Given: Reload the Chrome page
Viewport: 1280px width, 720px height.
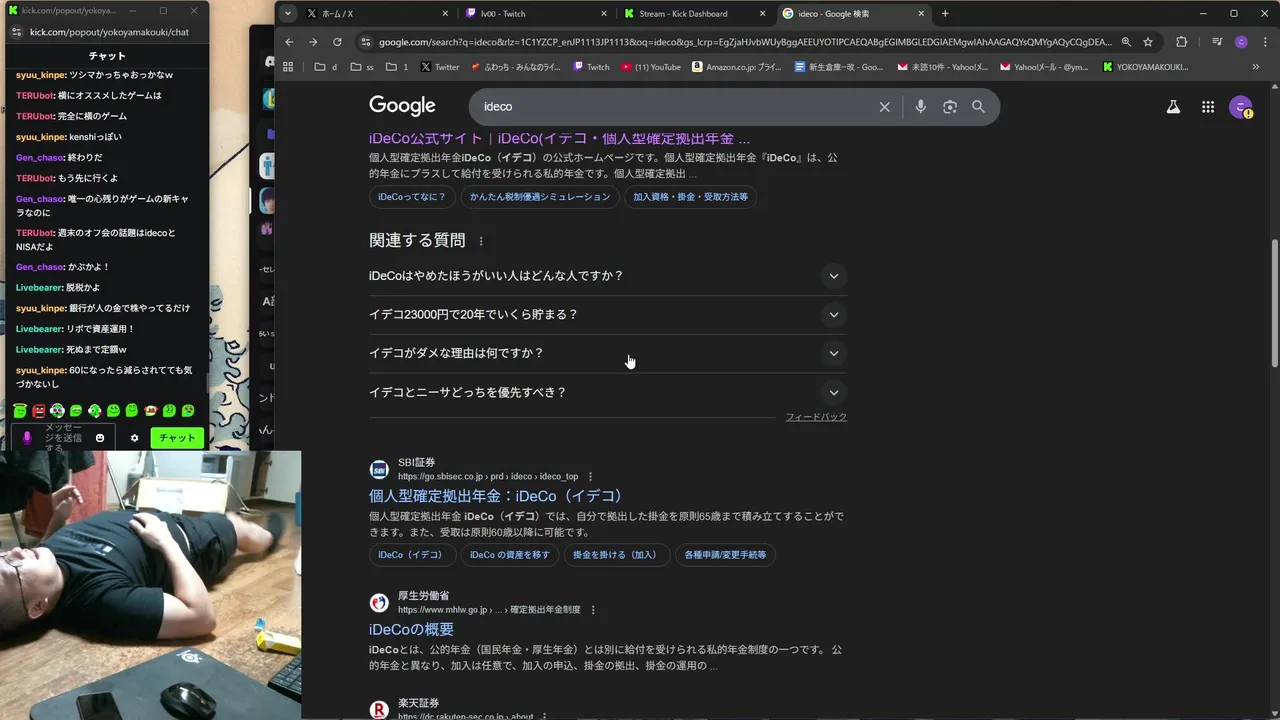Looking at the screenshot, I should 337,42.
